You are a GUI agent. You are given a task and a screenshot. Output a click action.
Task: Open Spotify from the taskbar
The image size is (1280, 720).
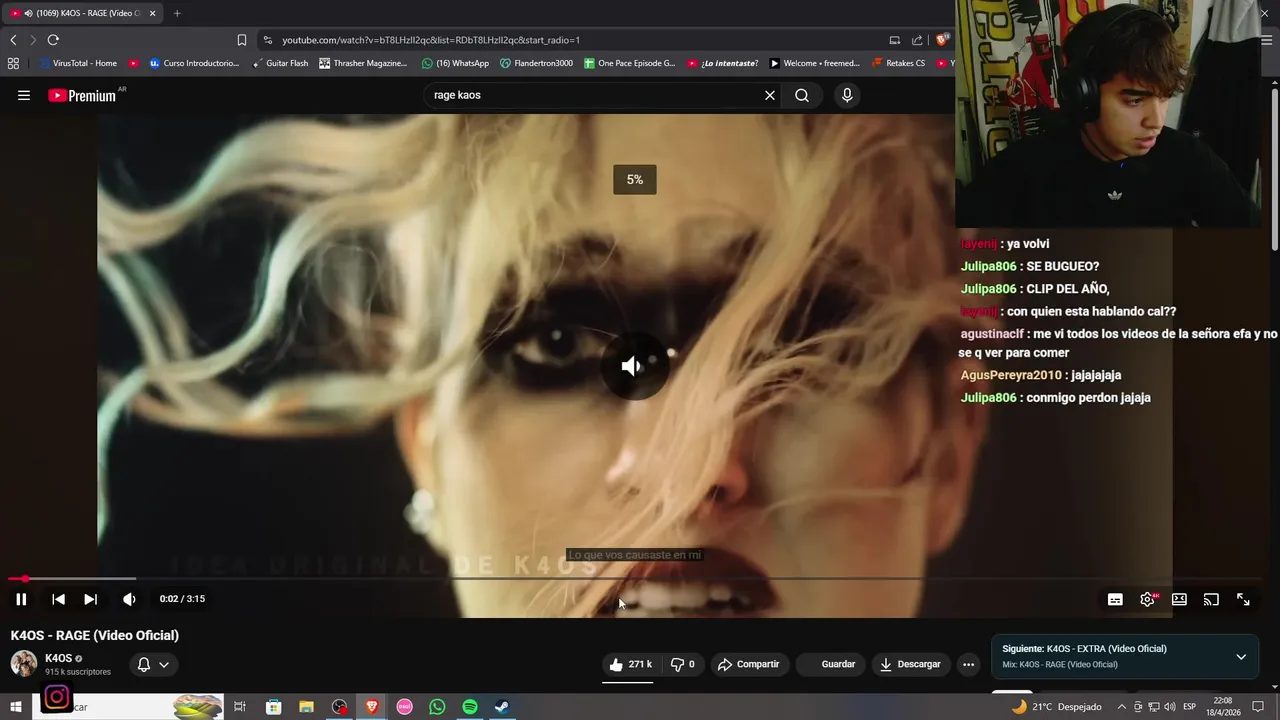click(470, 707)
